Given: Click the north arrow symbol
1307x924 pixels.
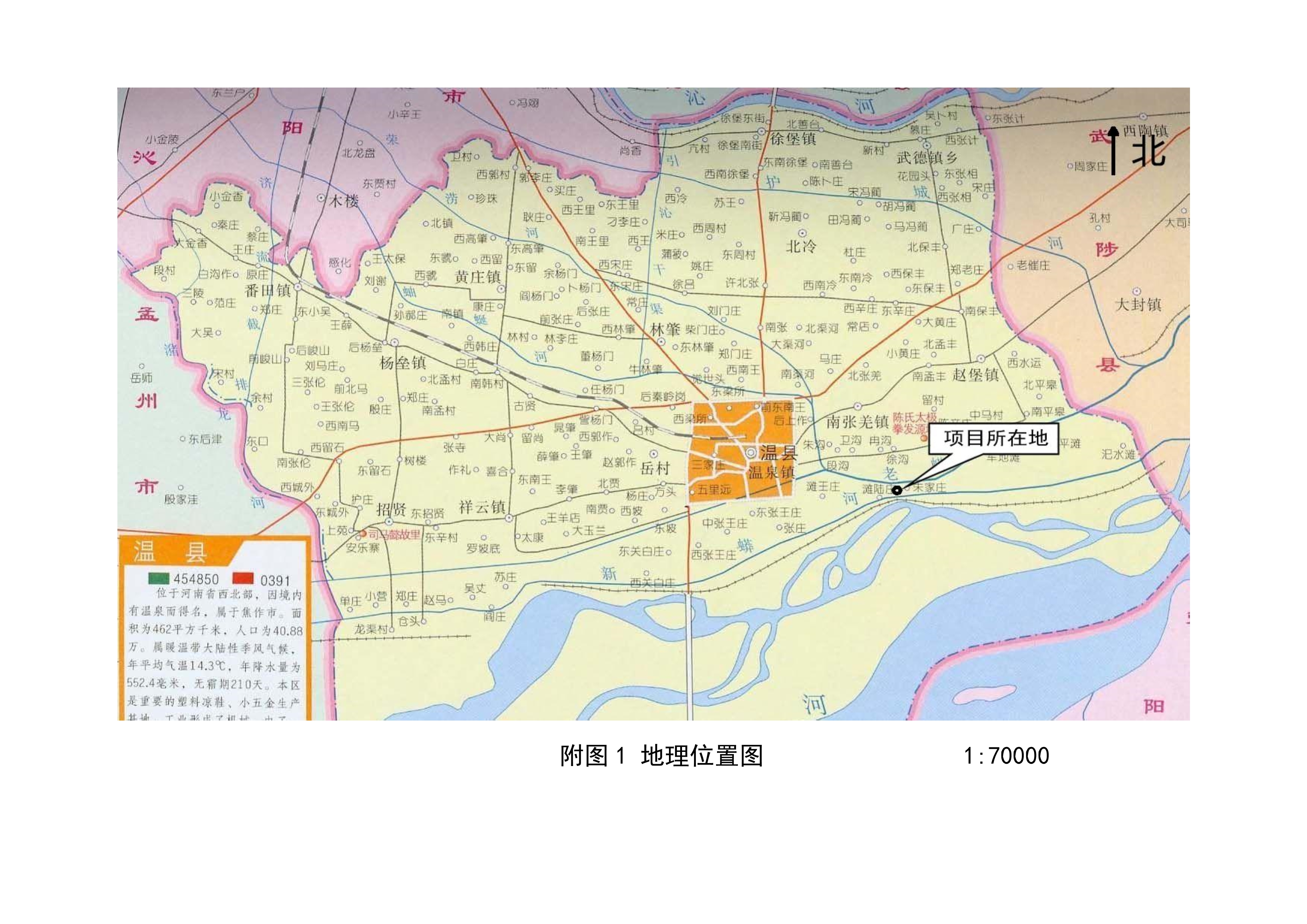Looking at the screenshot, I should (x=1114, y=151).
